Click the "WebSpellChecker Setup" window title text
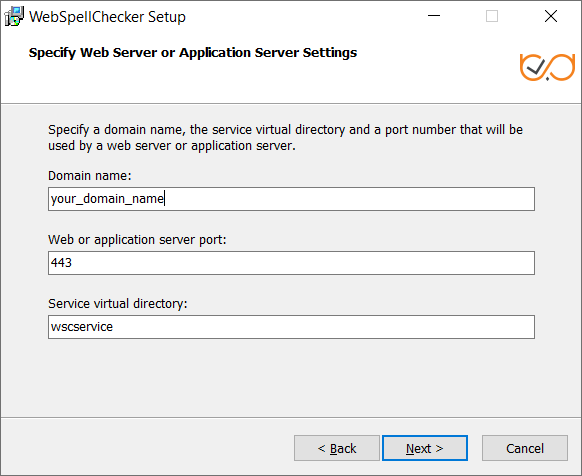The image size is (582, 476). (107, 17)
